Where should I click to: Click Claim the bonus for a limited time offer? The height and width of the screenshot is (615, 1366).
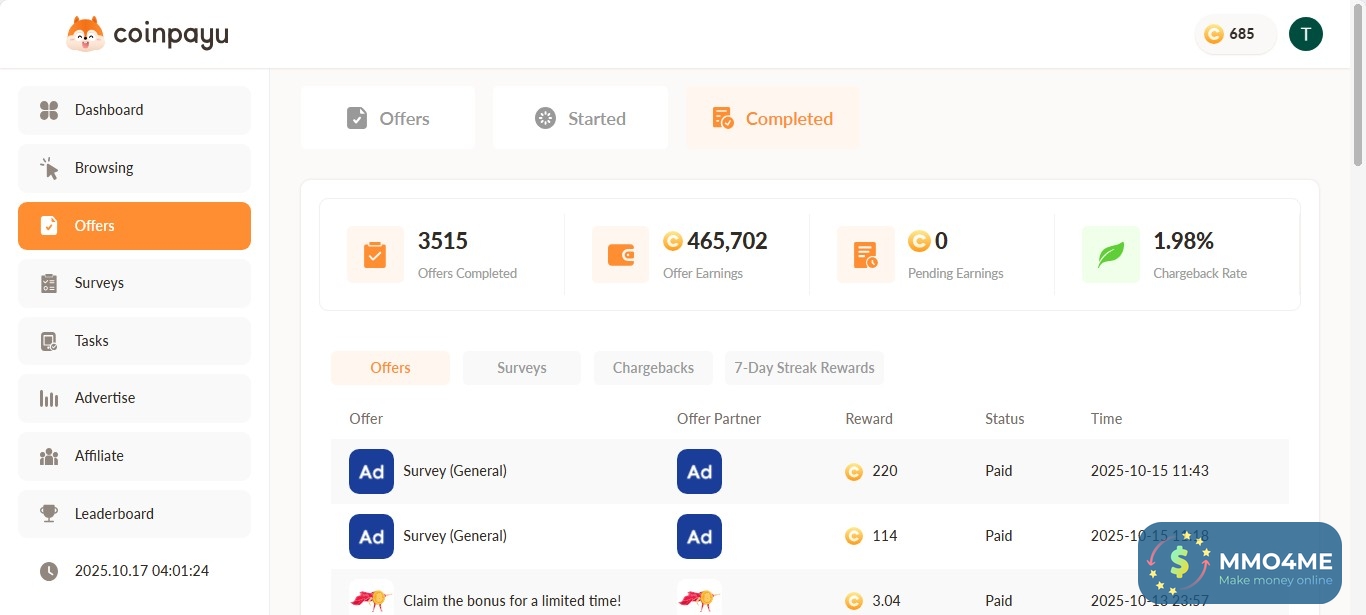click(512, 601)
